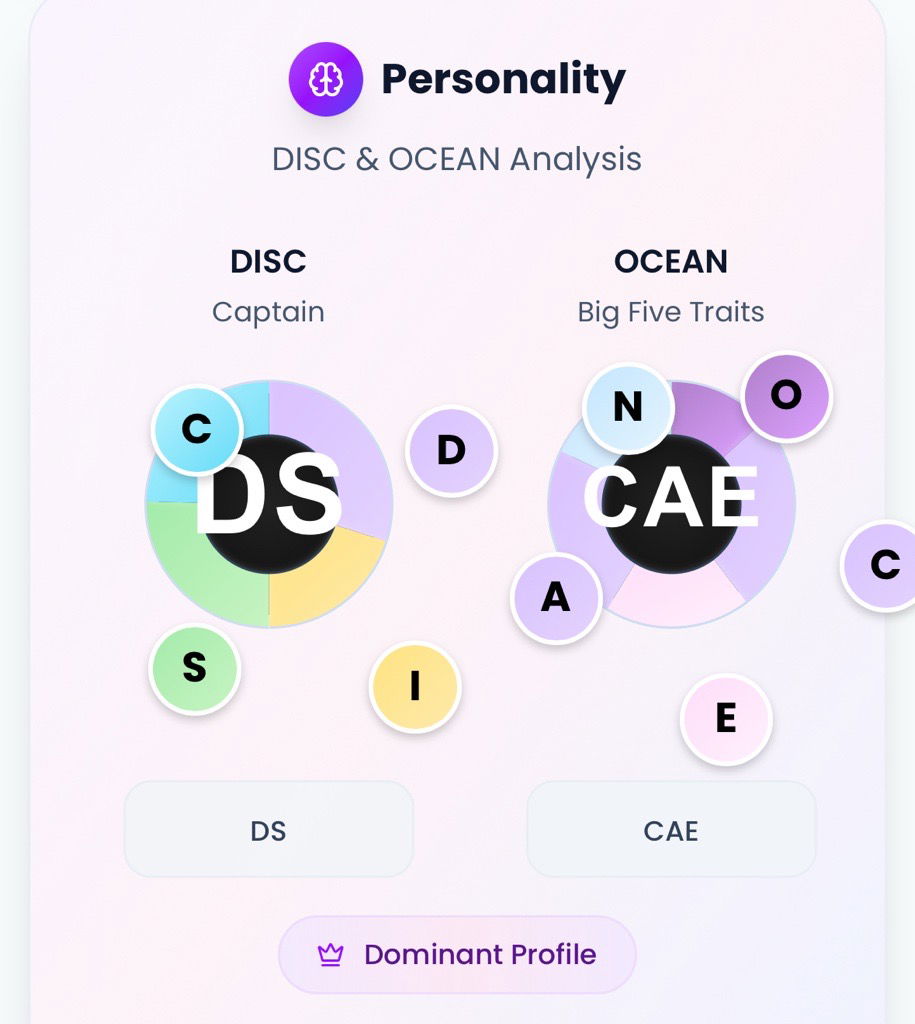
Task: Select the purple O bubble on OCEAN chart
Action: click(x=787, y=396)
